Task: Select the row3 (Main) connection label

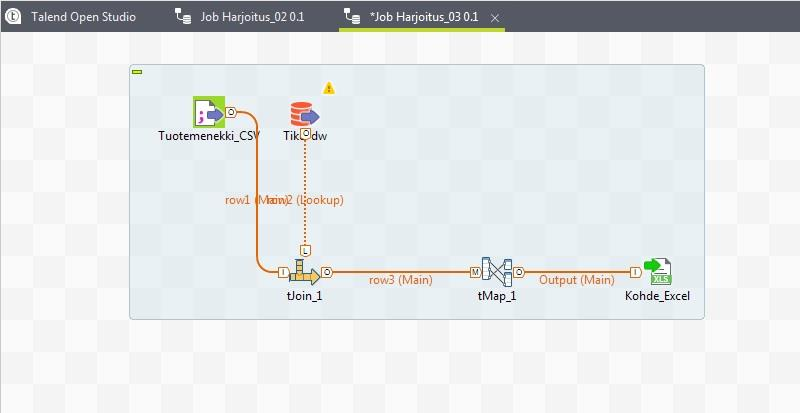Action: point(401,280)
